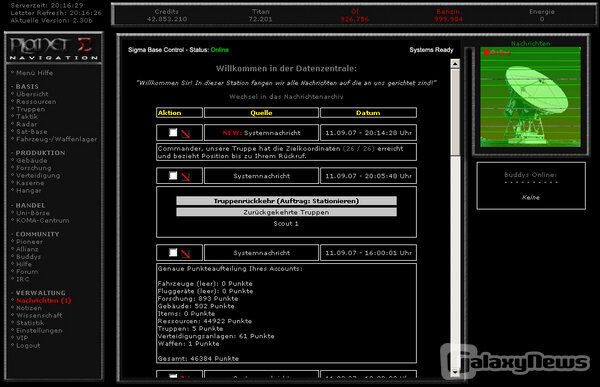Click the Credits value 42.853.210
The height and width of the screenshot is (387, 600).
click(x=167, y=19)
